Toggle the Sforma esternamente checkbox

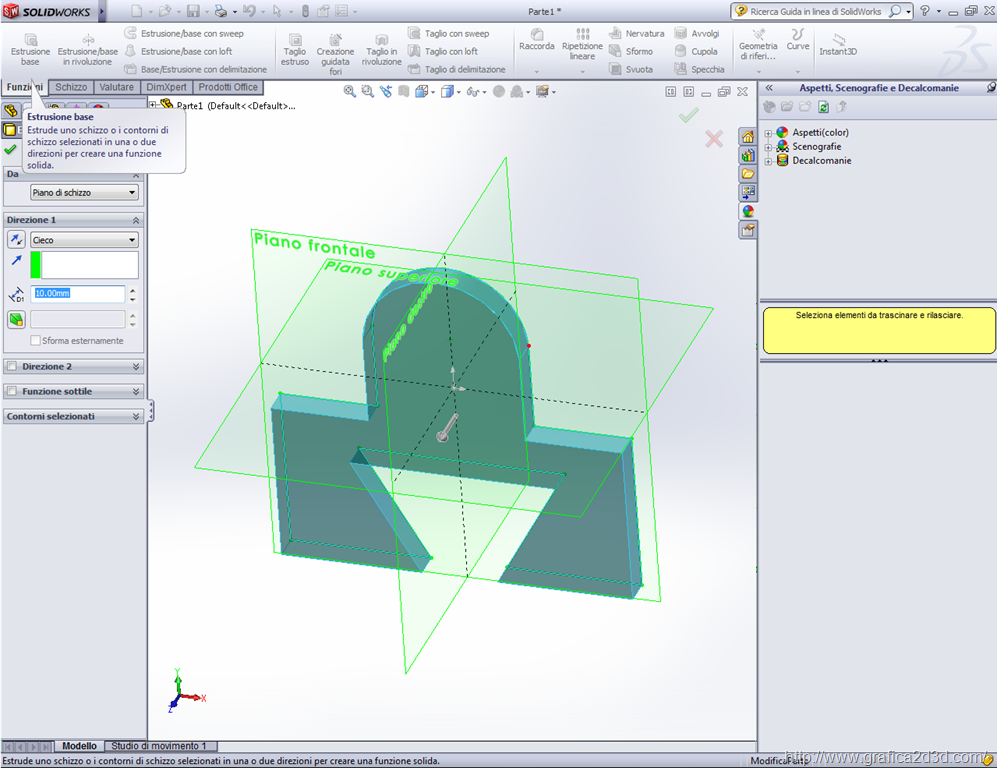[x=36, y=341]
